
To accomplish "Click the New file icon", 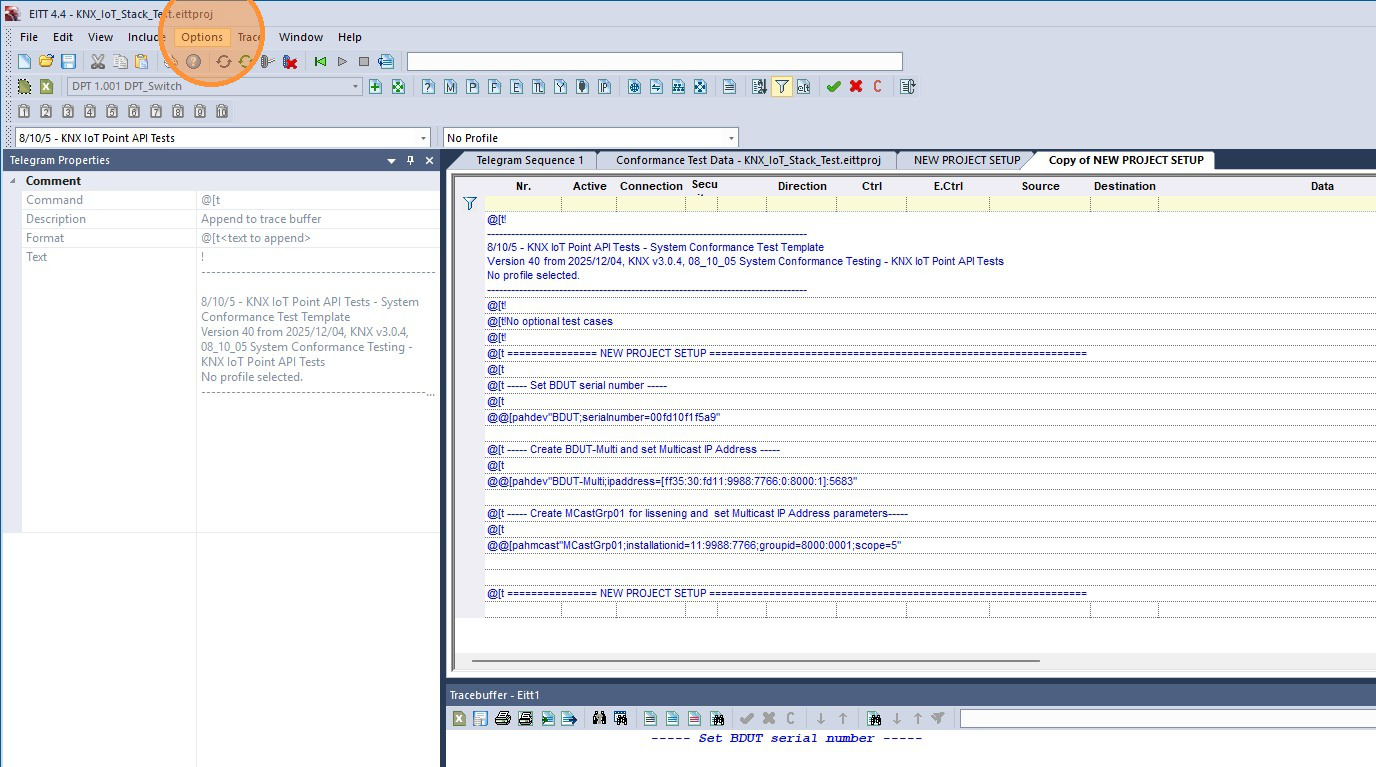I will pos(25,62).
